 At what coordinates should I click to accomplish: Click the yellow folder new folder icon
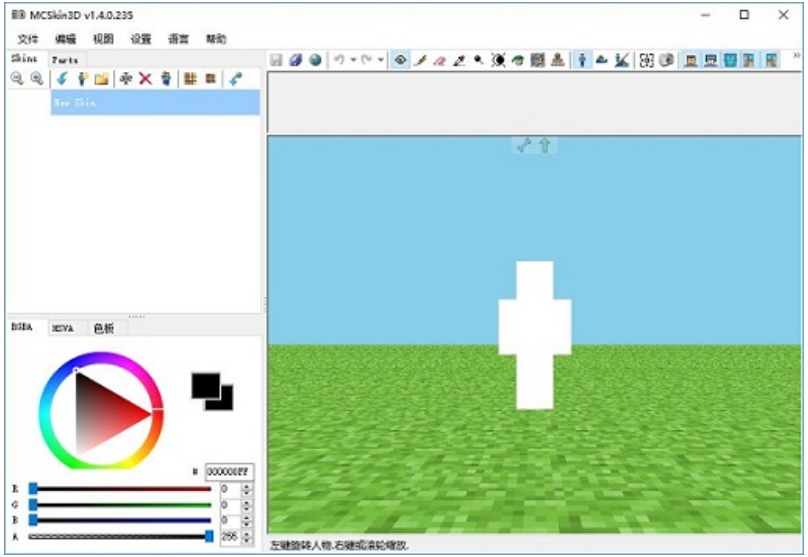tap(101, 79)
